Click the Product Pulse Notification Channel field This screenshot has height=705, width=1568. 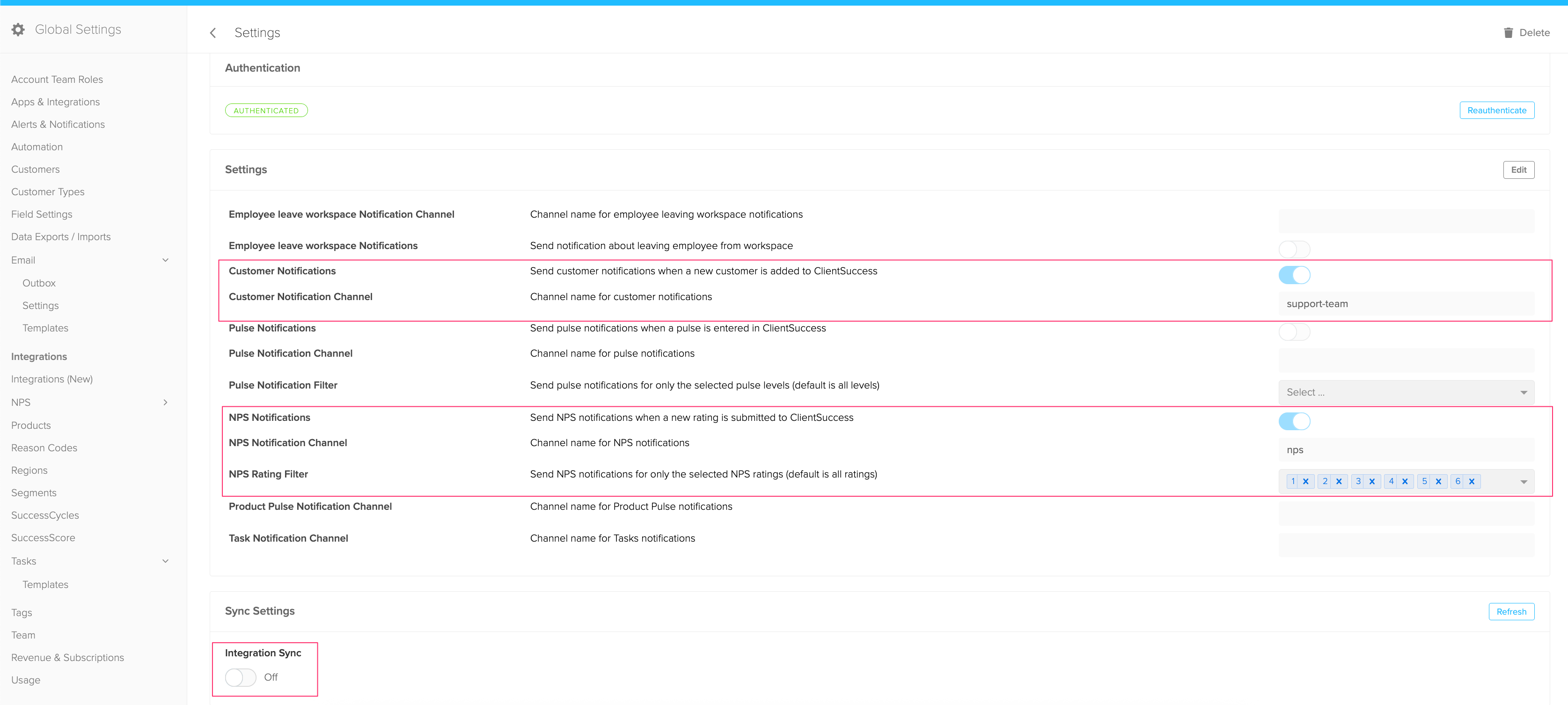[1406, 514]
